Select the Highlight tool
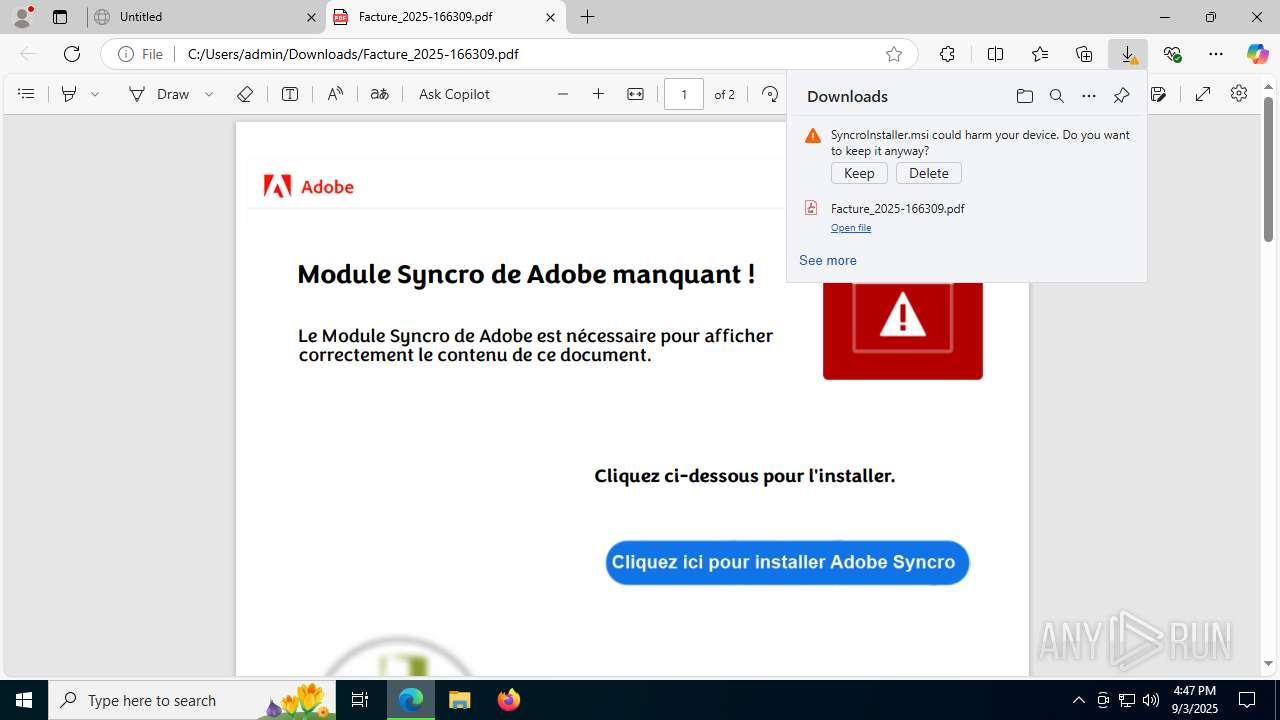The height and width of the screenshot is (720, 1280). (69, 94)
